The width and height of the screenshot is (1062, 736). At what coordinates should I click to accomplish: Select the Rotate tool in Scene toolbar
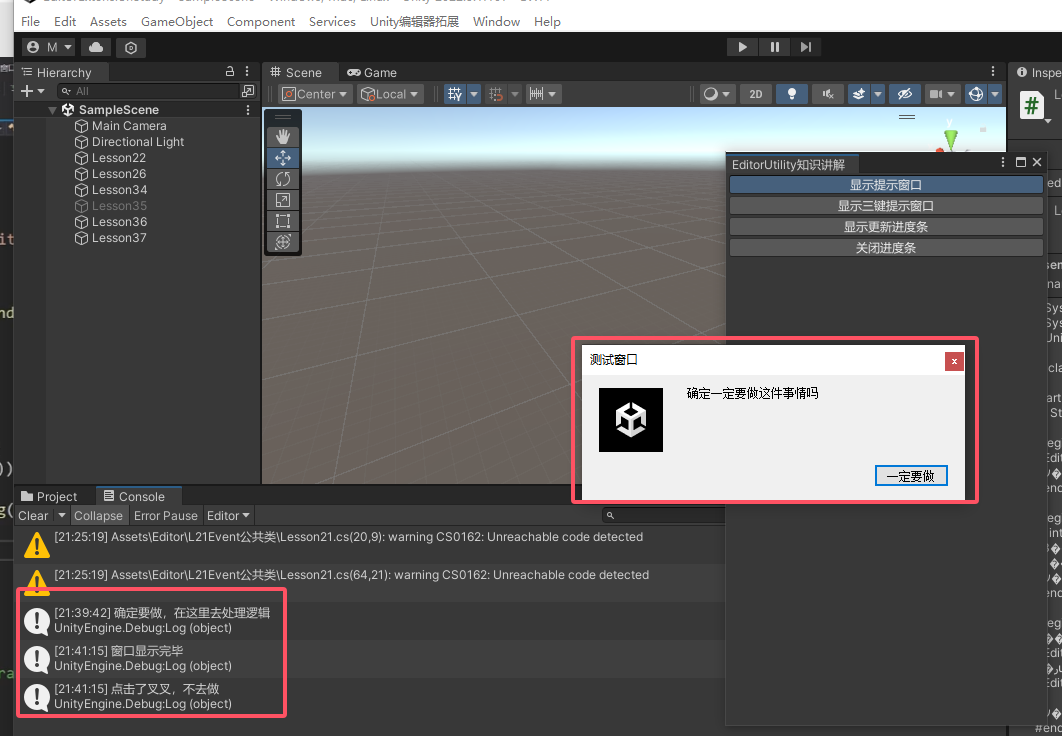[x=283, y=179]
